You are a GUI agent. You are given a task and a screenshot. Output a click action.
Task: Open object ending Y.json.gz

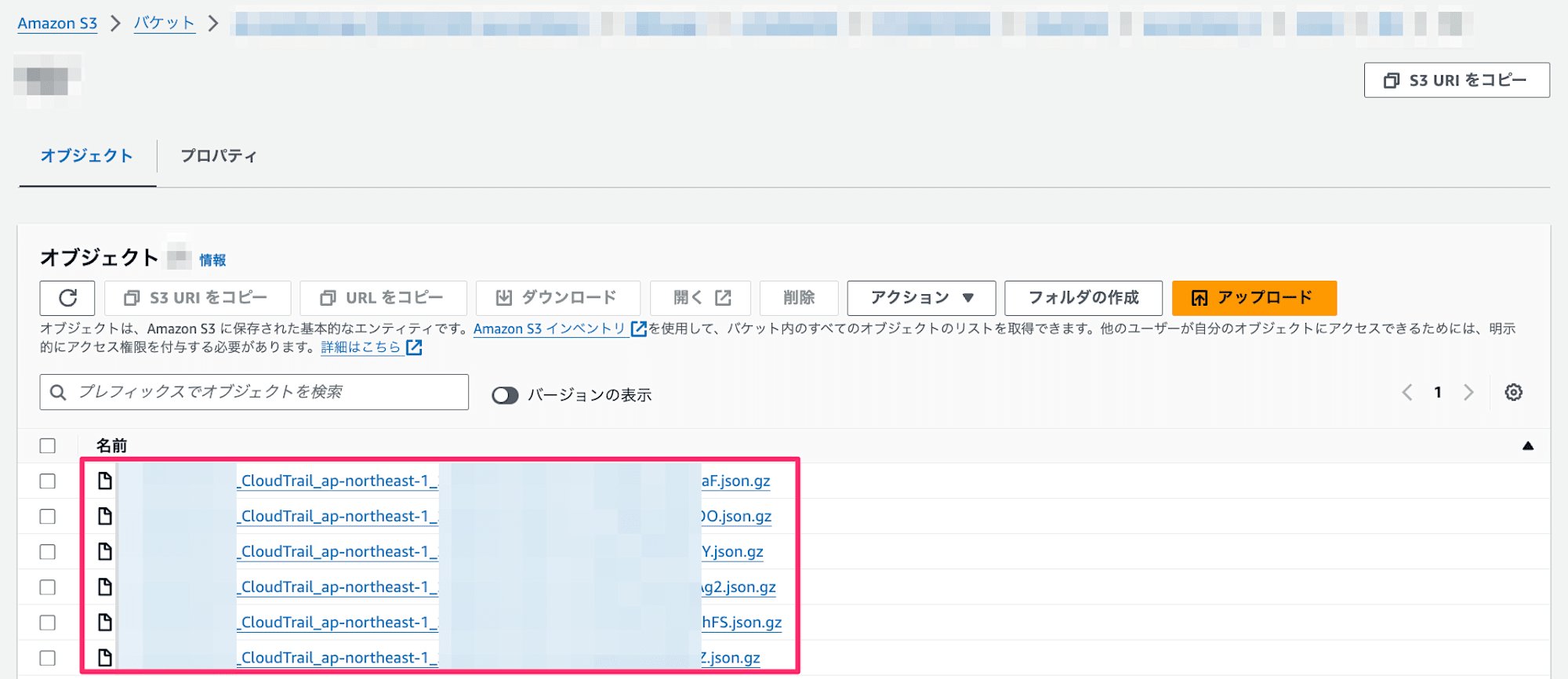(x=501, y=551)
